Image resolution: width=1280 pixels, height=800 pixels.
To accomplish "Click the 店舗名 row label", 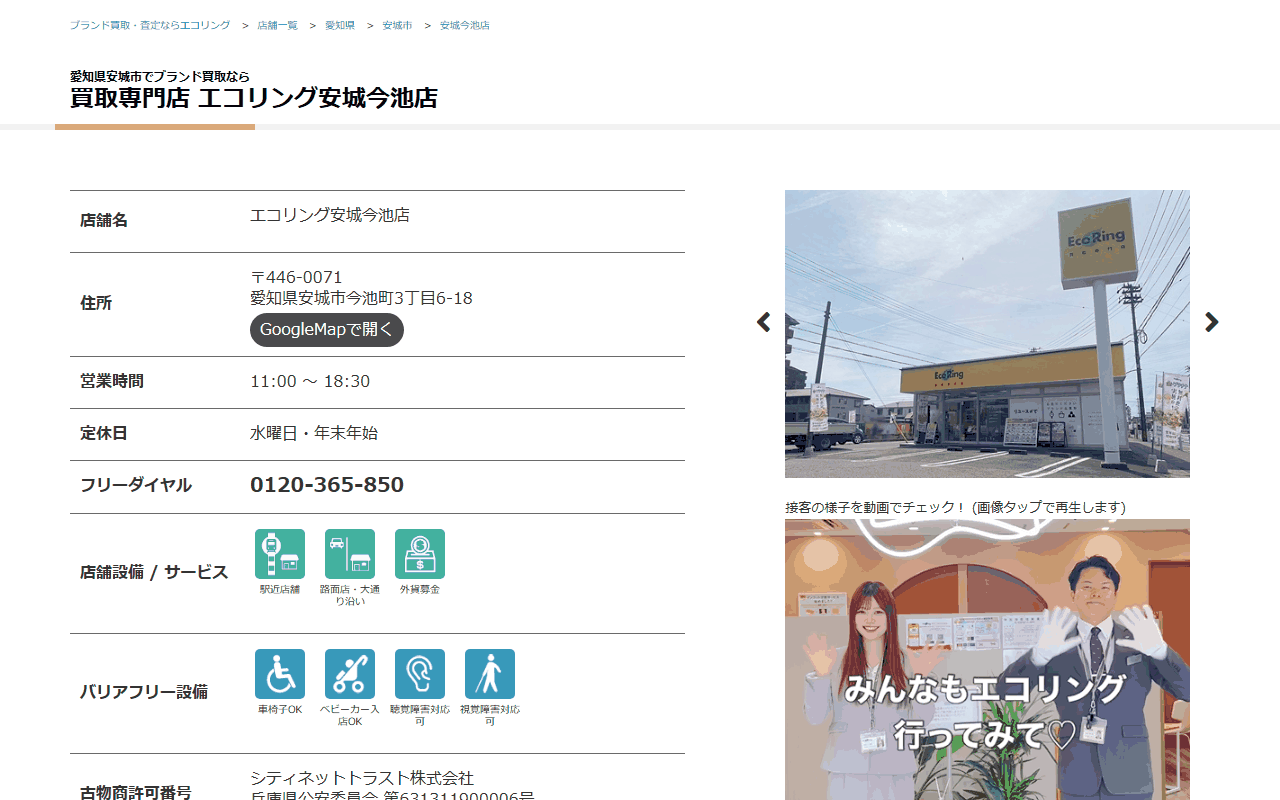I will (104, 220).
